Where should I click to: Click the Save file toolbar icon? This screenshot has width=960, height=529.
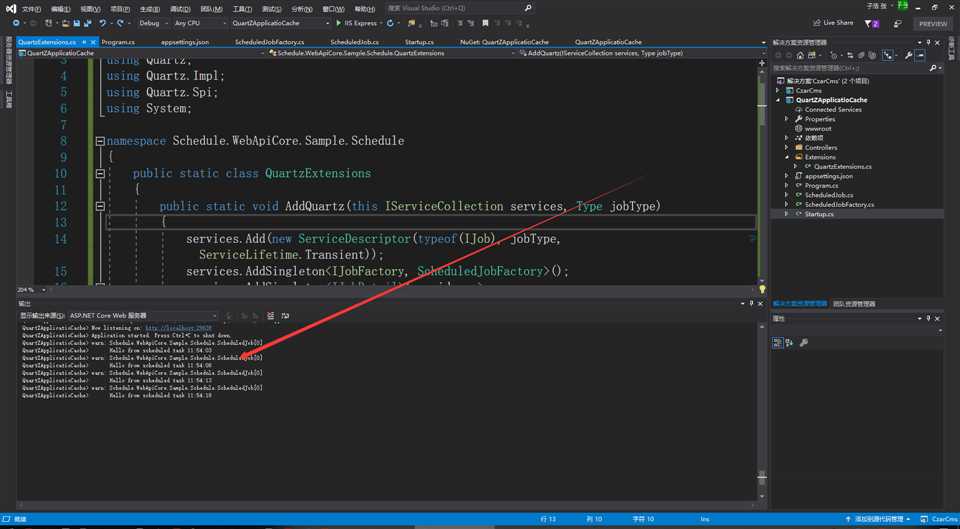tap(77, 23)
